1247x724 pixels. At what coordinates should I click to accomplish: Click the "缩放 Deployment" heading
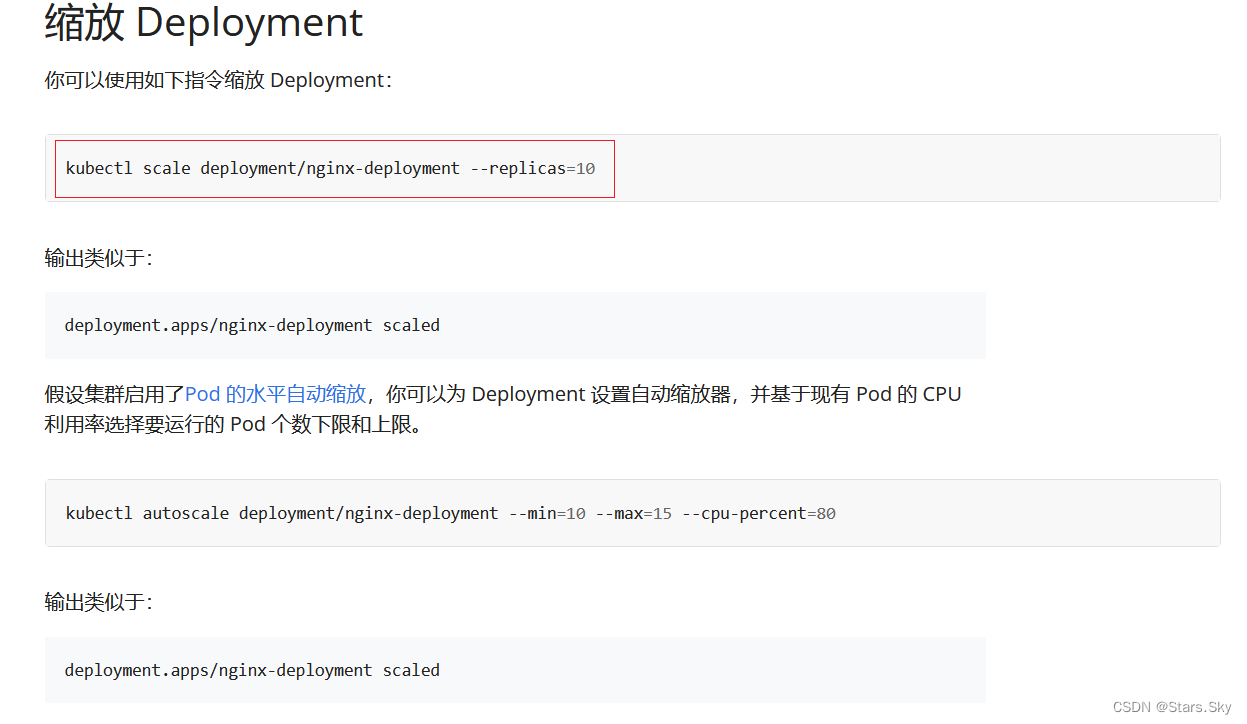coord(204,23)
